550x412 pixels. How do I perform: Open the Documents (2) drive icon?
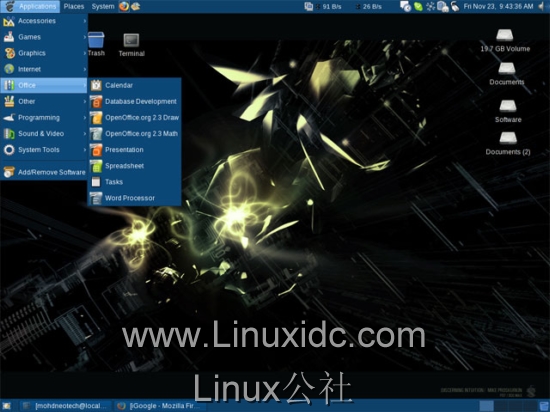click(x=508, y=143)
